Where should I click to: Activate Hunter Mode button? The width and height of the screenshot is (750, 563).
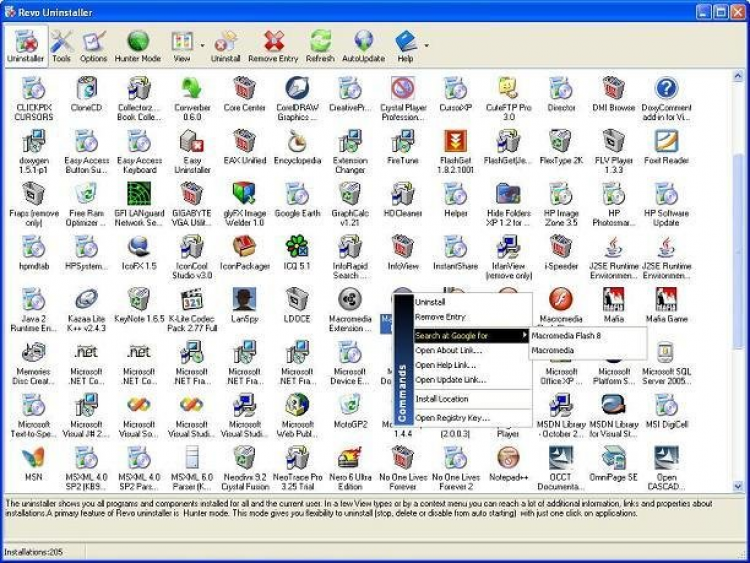pos(138,46)
